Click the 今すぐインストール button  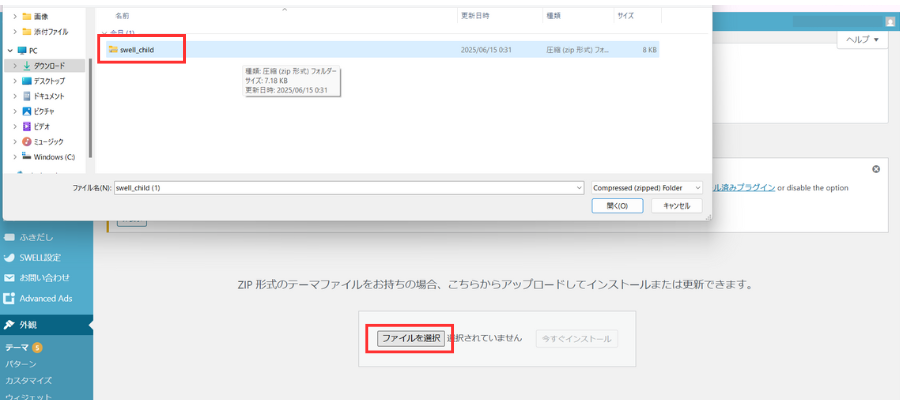pos(577,339)
